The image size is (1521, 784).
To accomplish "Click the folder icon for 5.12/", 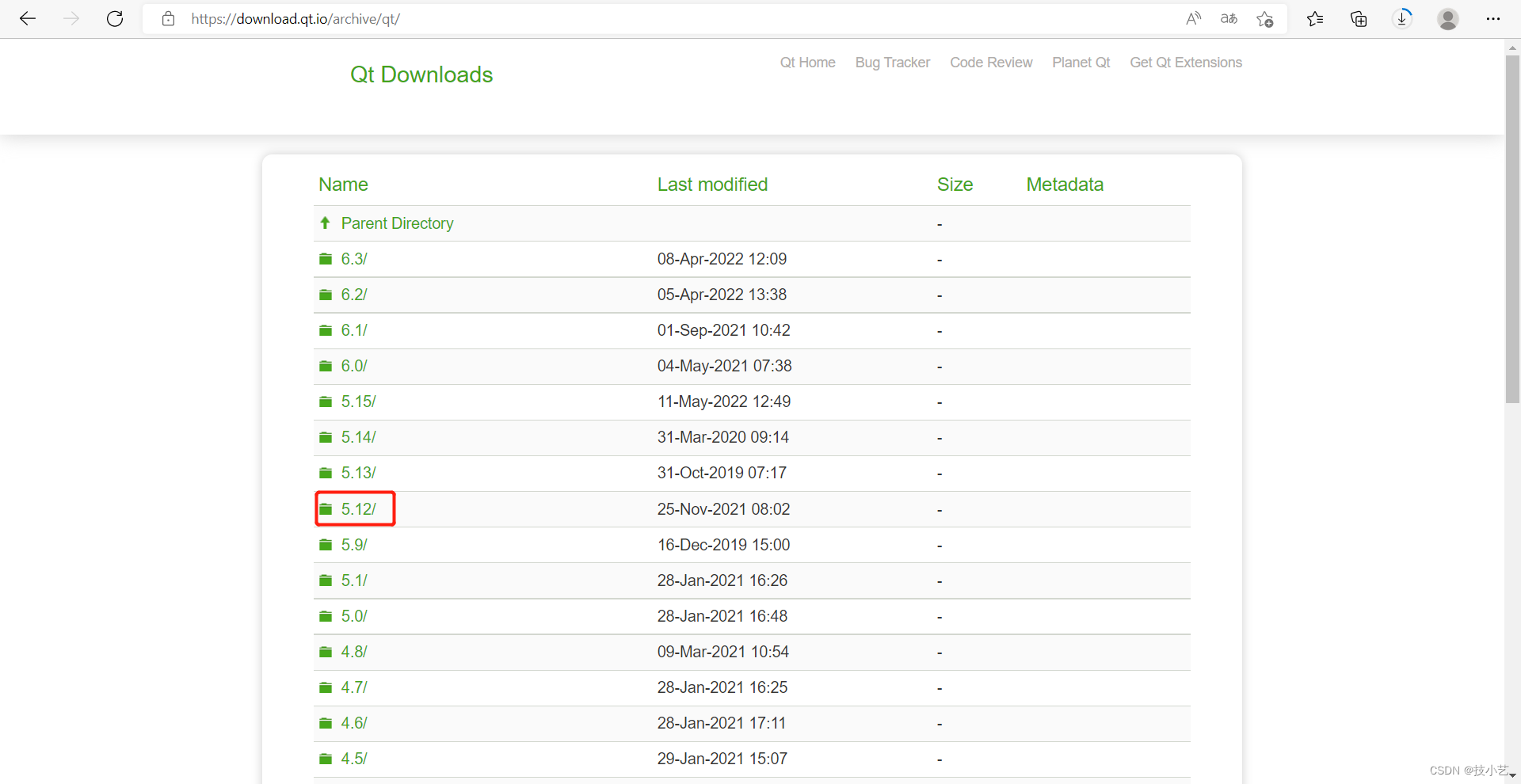I will tap(326, 509).
